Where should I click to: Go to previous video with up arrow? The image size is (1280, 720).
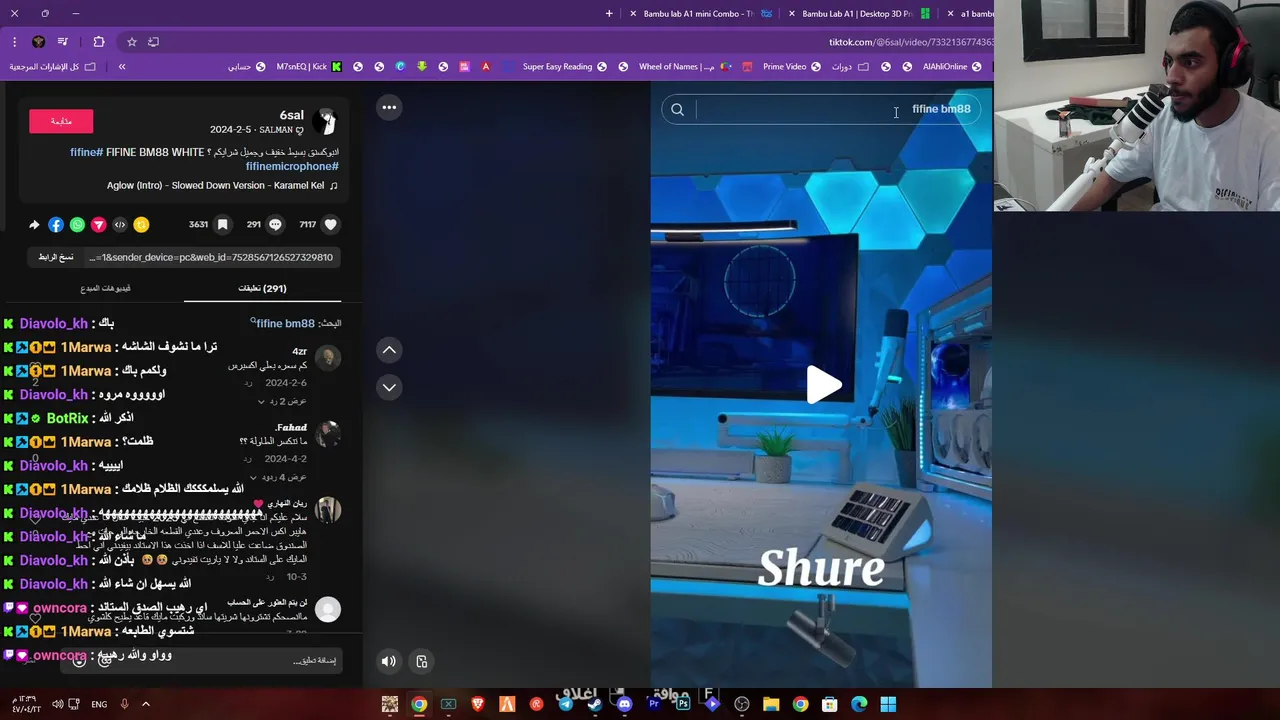tap(389, 350)
